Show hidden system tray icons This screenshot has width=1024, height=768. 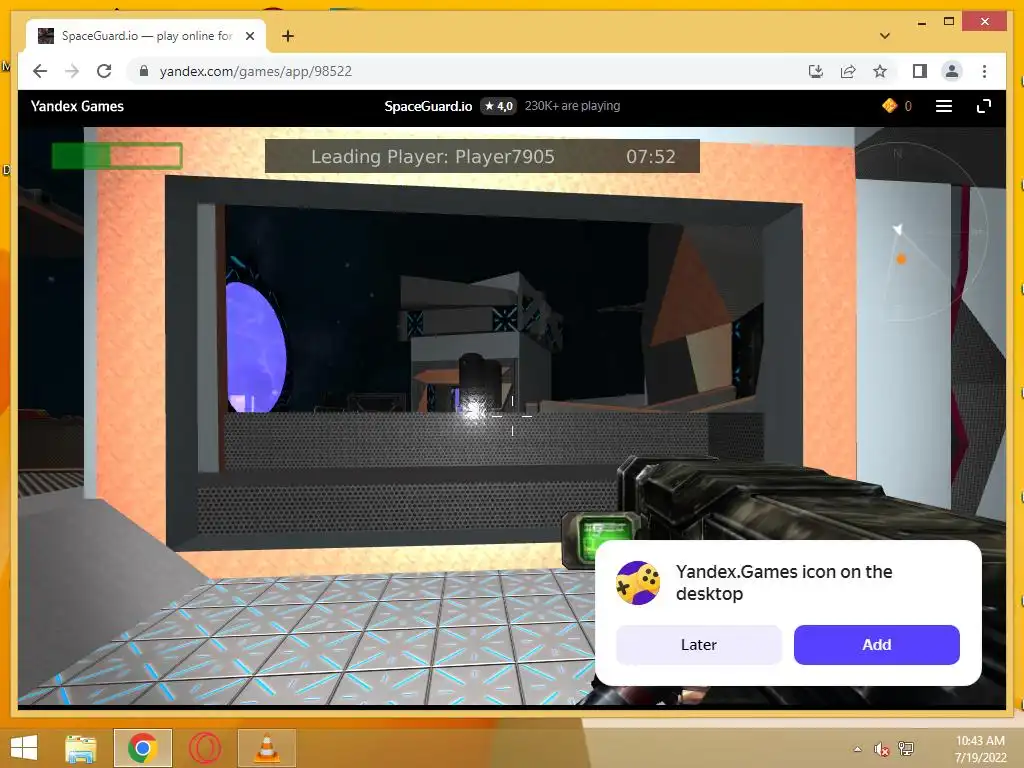[857, 749]
